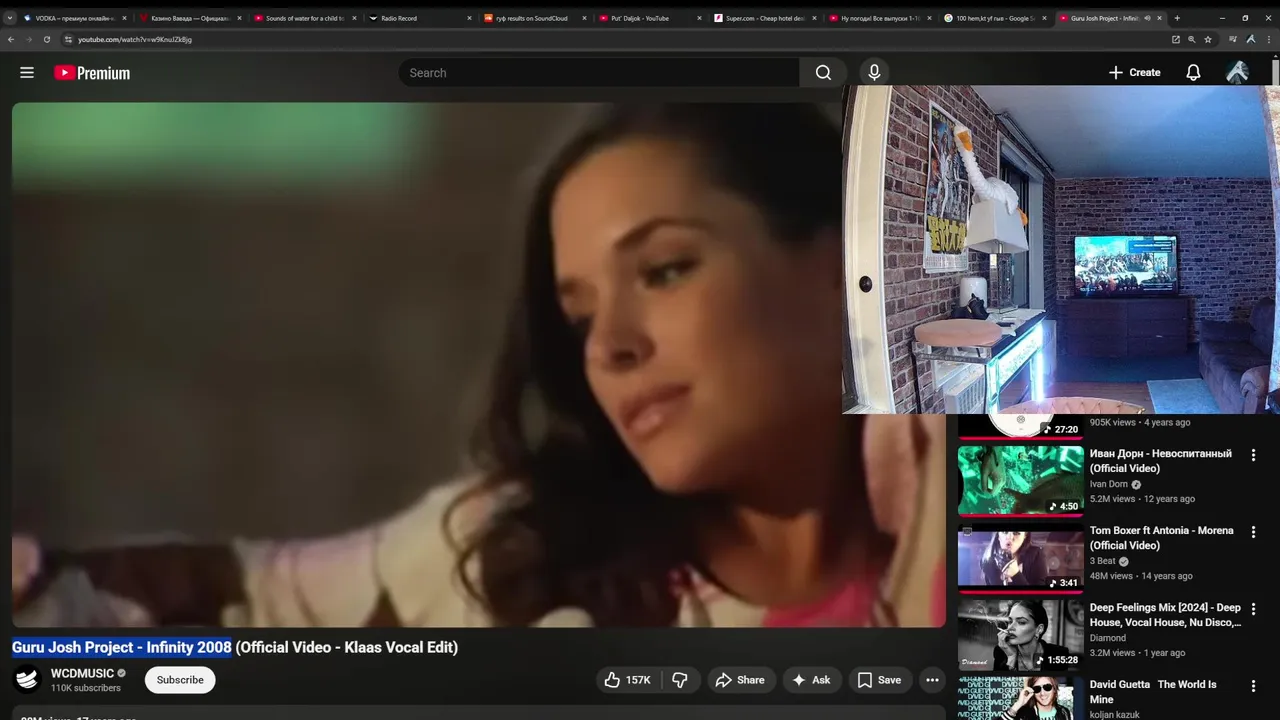The image size is (1280, 720).
Task: Click the highlighted Guru Josh Project video title
Action: 122,647
